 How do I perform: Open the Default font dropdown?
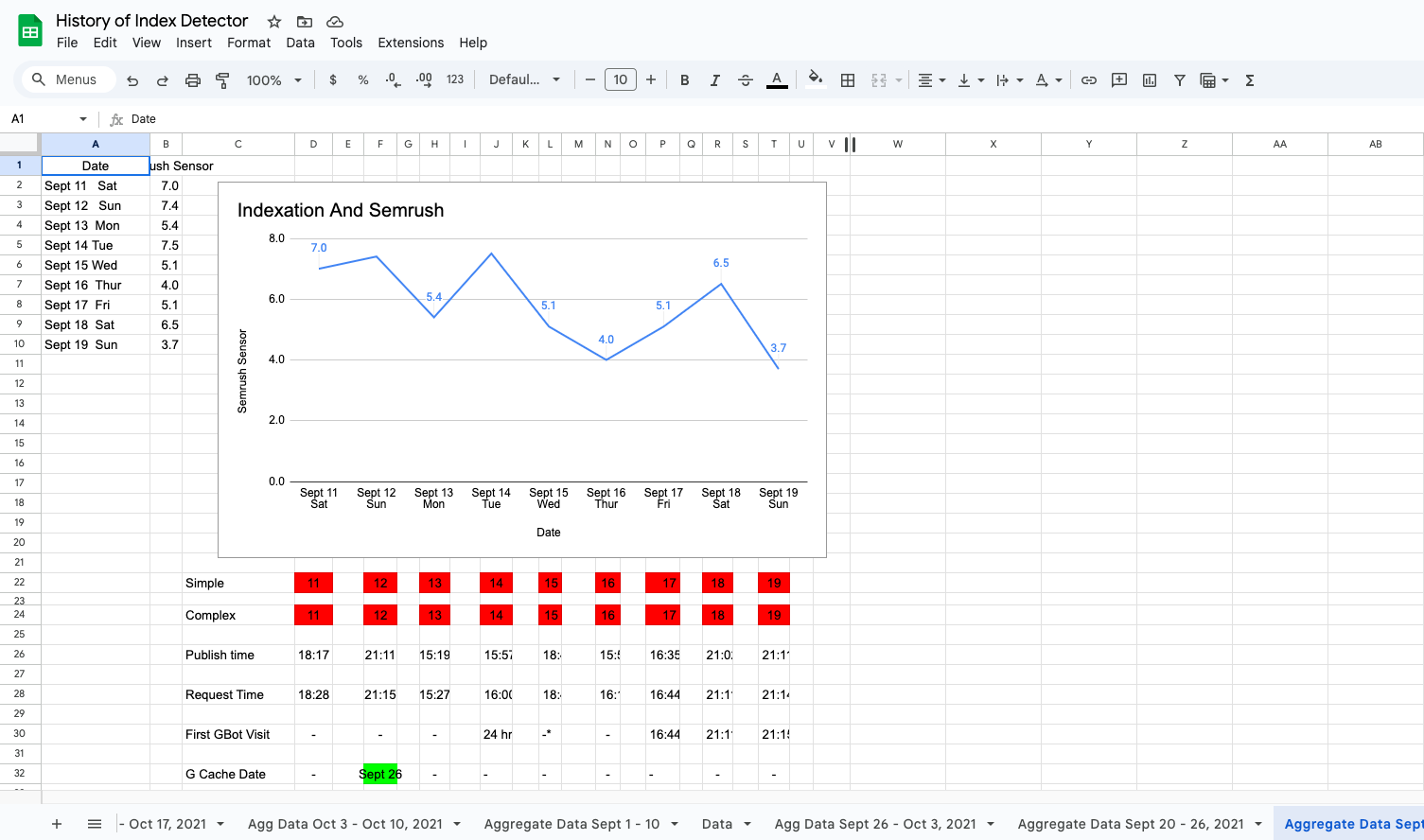(525, 80)
